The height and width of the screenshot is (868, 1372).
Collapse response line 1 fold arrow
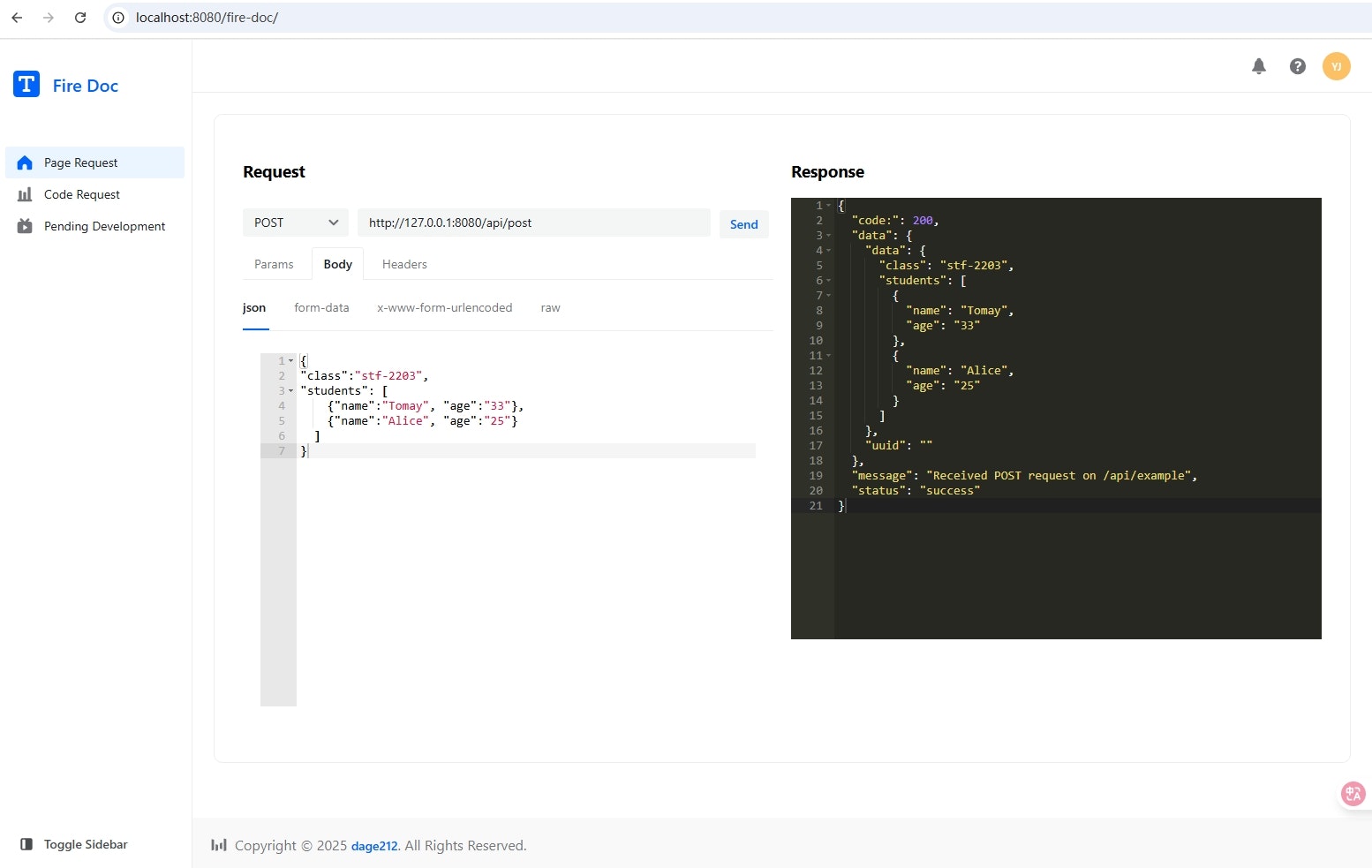tap(828, 205)
